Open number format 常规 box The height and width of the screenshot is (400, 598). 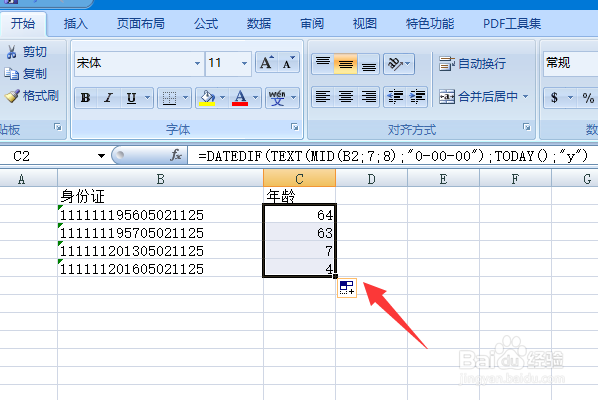click(x=571, y=63)
